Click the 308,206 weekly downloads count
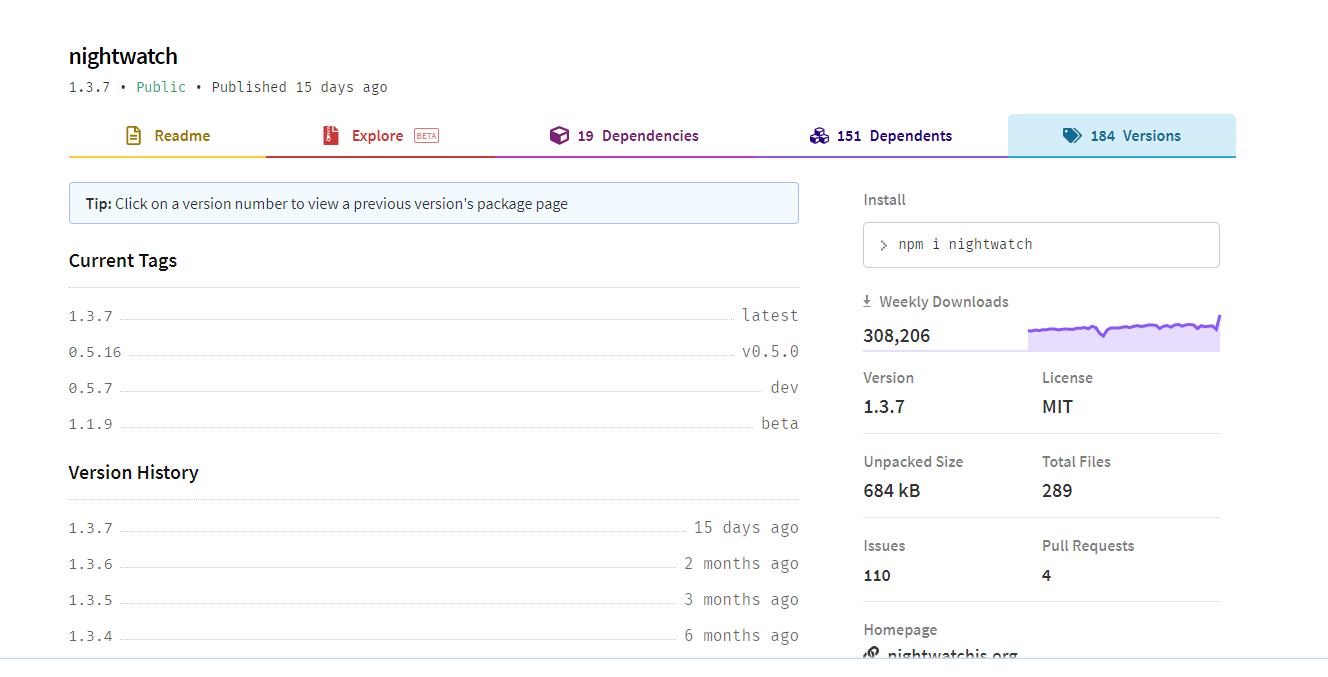Screen dimensions: 1328x677 [897, 335]
